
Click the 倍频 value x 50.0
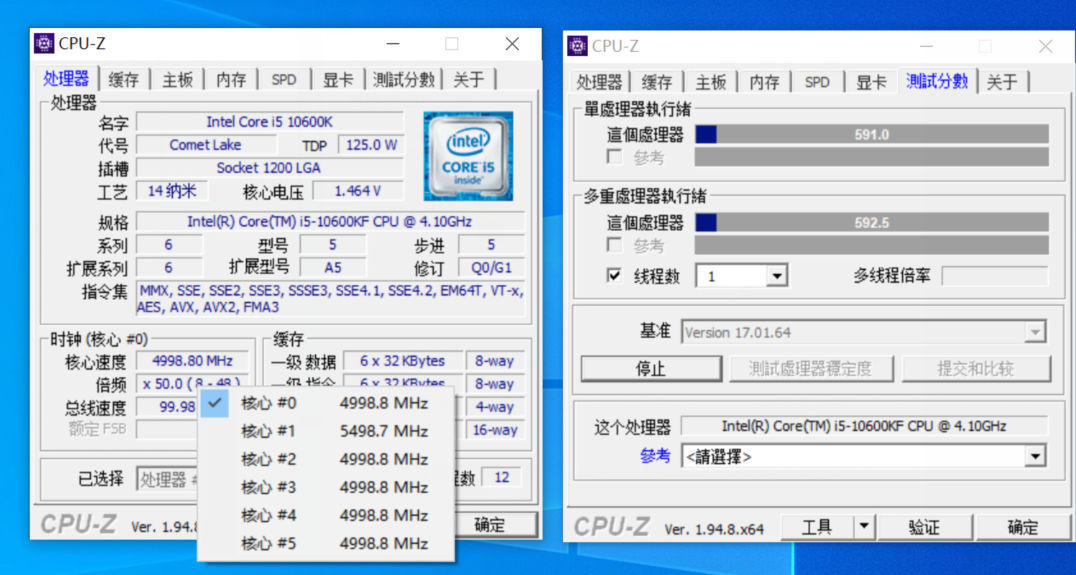[193, 384]
